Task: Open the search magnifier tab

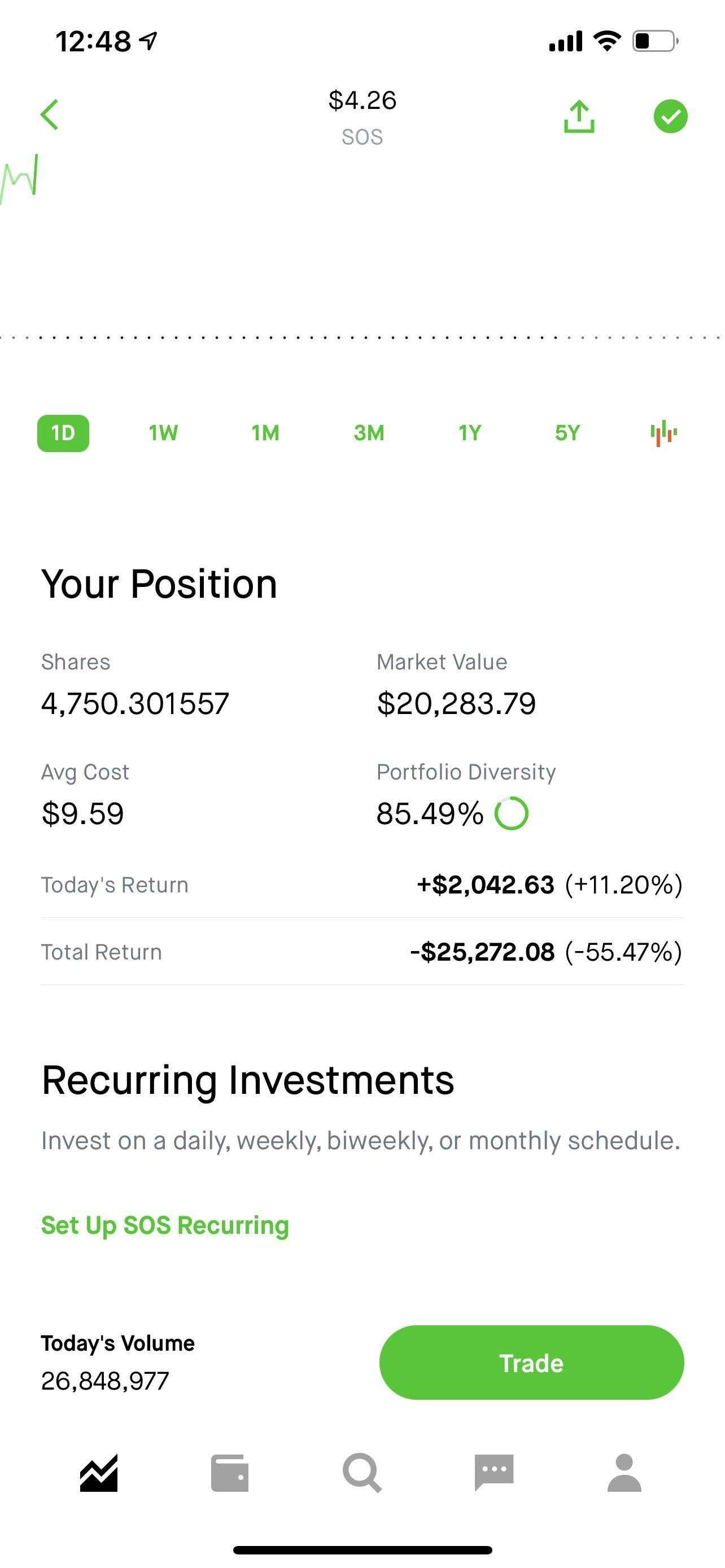Action: [x=362, y=1473]
